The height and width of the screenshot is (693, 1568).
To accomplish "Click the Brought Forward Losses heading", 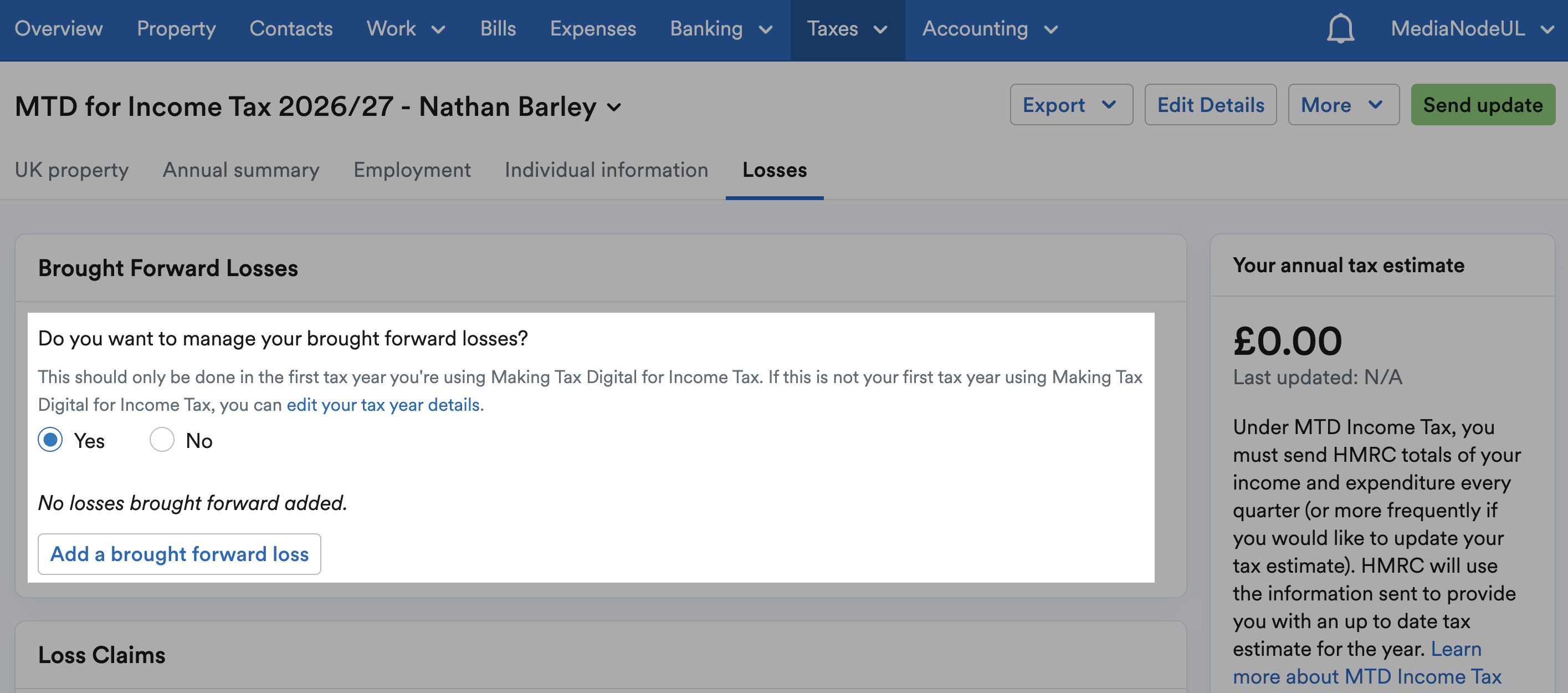I will (x=168, y=268).
